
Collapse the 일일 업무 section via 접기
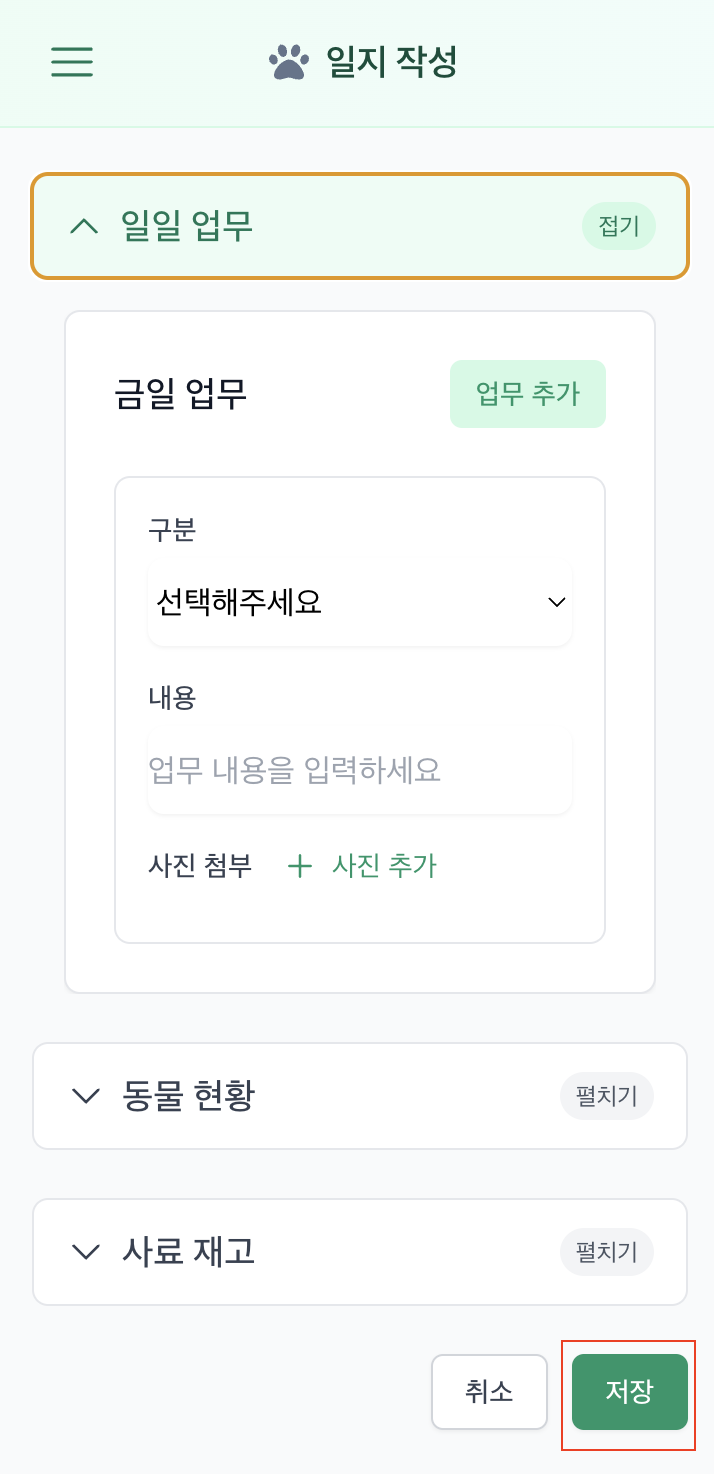pyautogui.click(x=618, y=226)
